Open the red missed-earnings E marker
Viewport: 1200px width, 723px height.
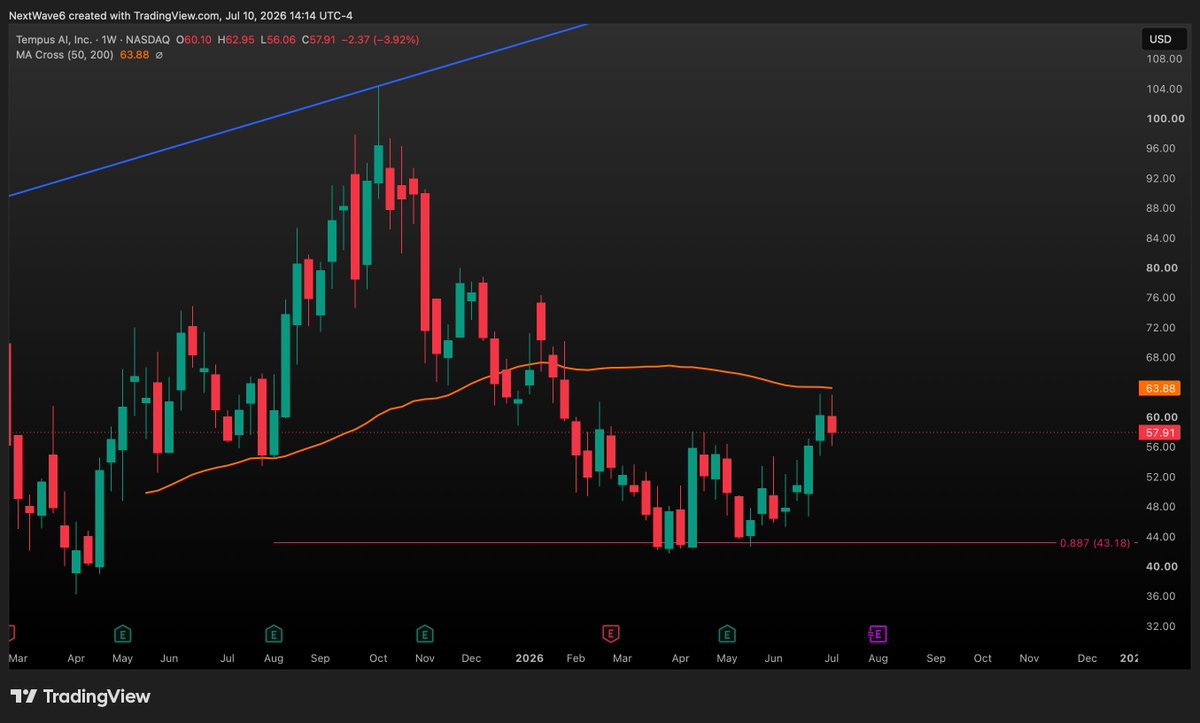[x=610, y=633]
